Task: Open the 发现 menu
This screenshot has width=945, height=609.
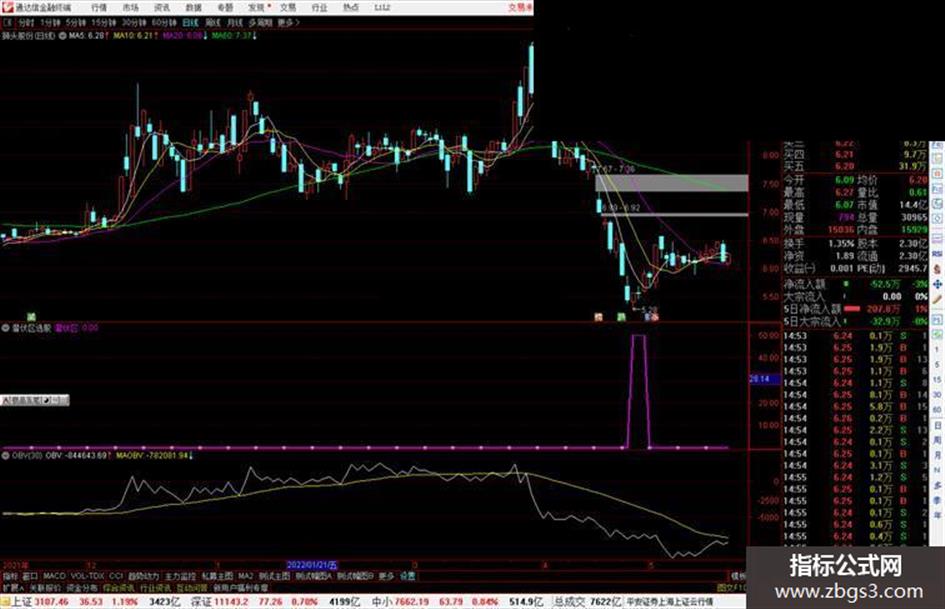Action: pyautogui.click(x=256, y=7)
